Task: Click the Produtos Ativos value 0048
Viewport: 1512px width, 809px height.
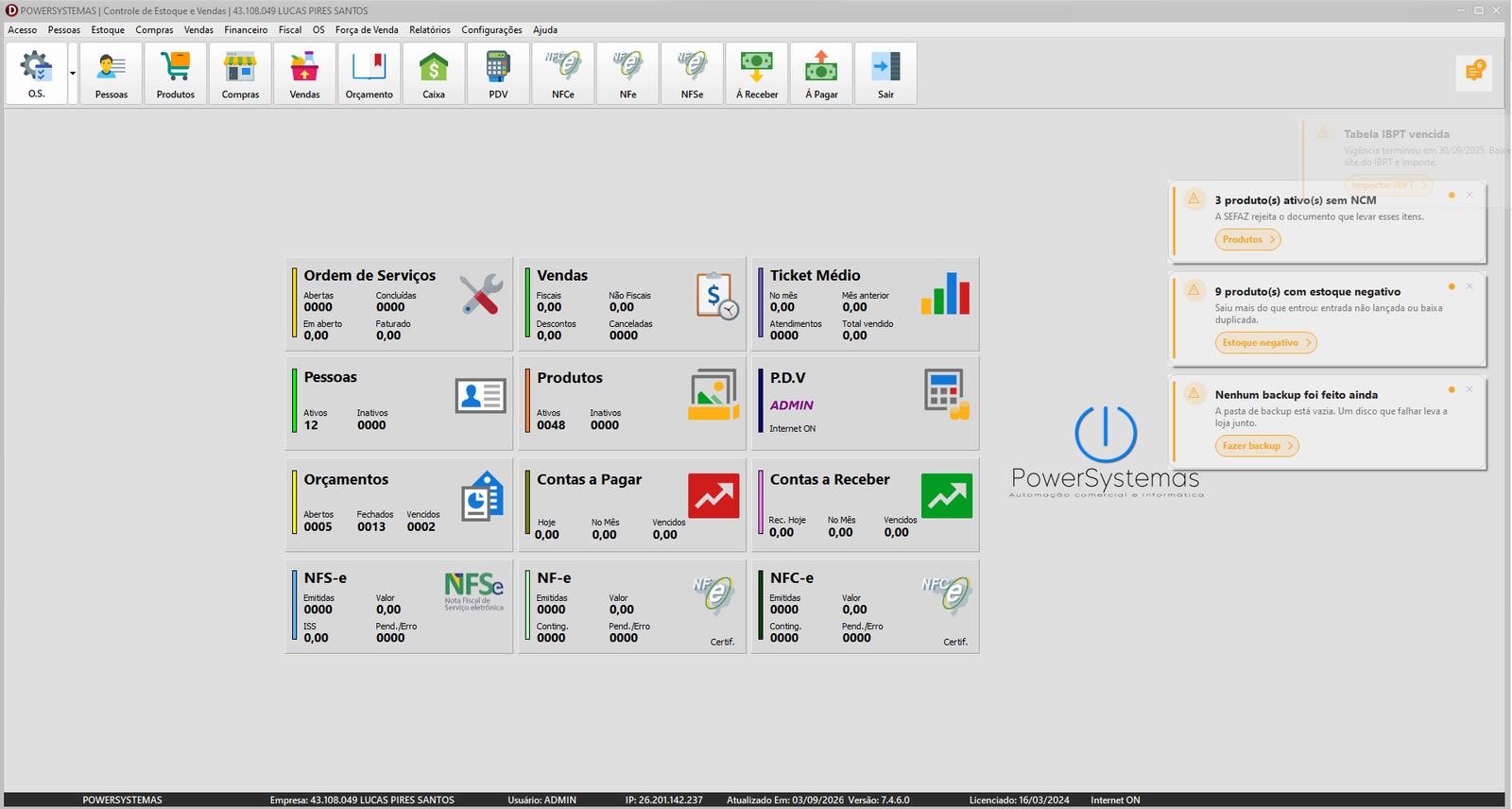Action: (x=551, y=425)
